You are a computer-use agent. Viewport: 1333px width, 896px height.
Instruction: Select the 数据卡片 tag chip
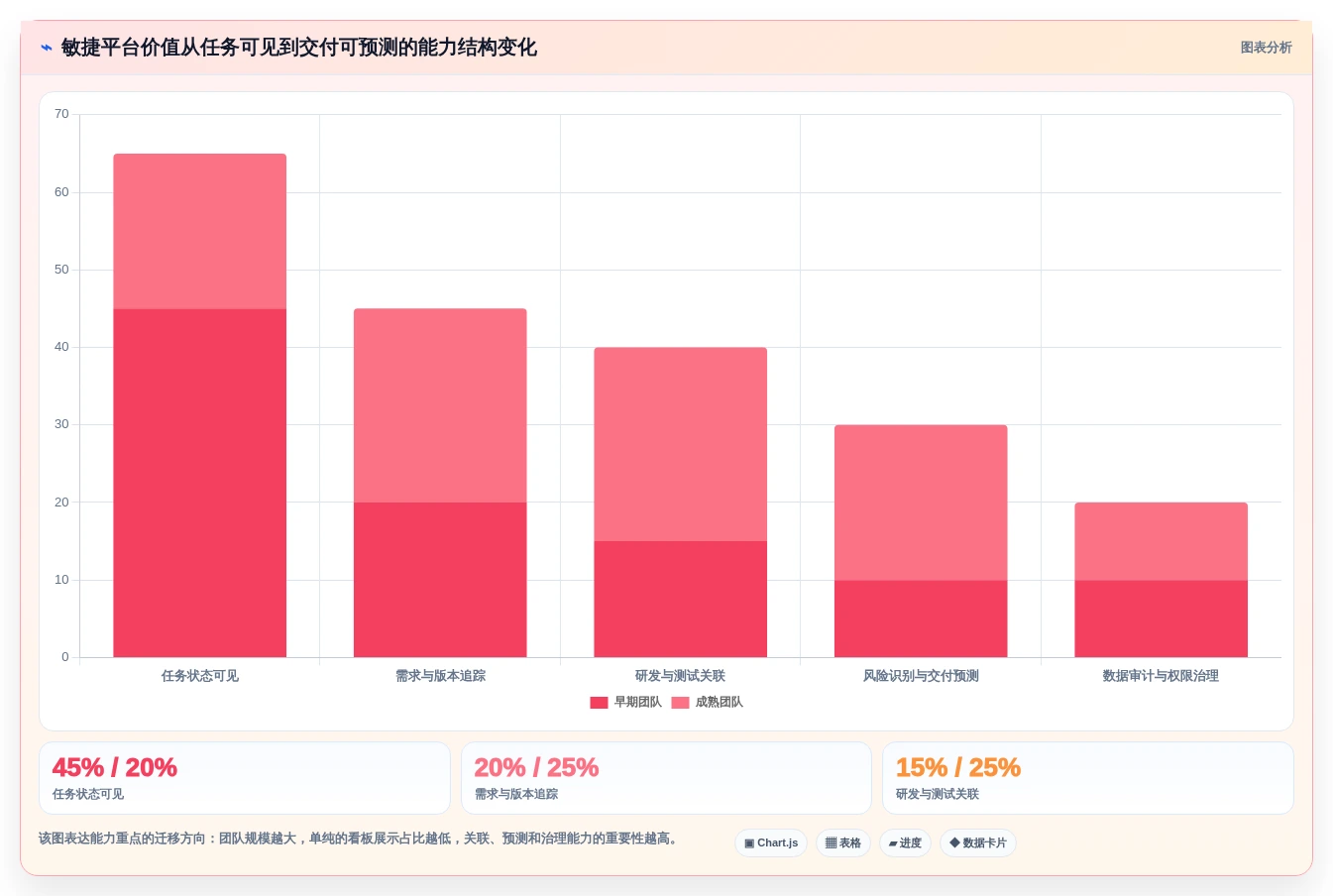978,843
